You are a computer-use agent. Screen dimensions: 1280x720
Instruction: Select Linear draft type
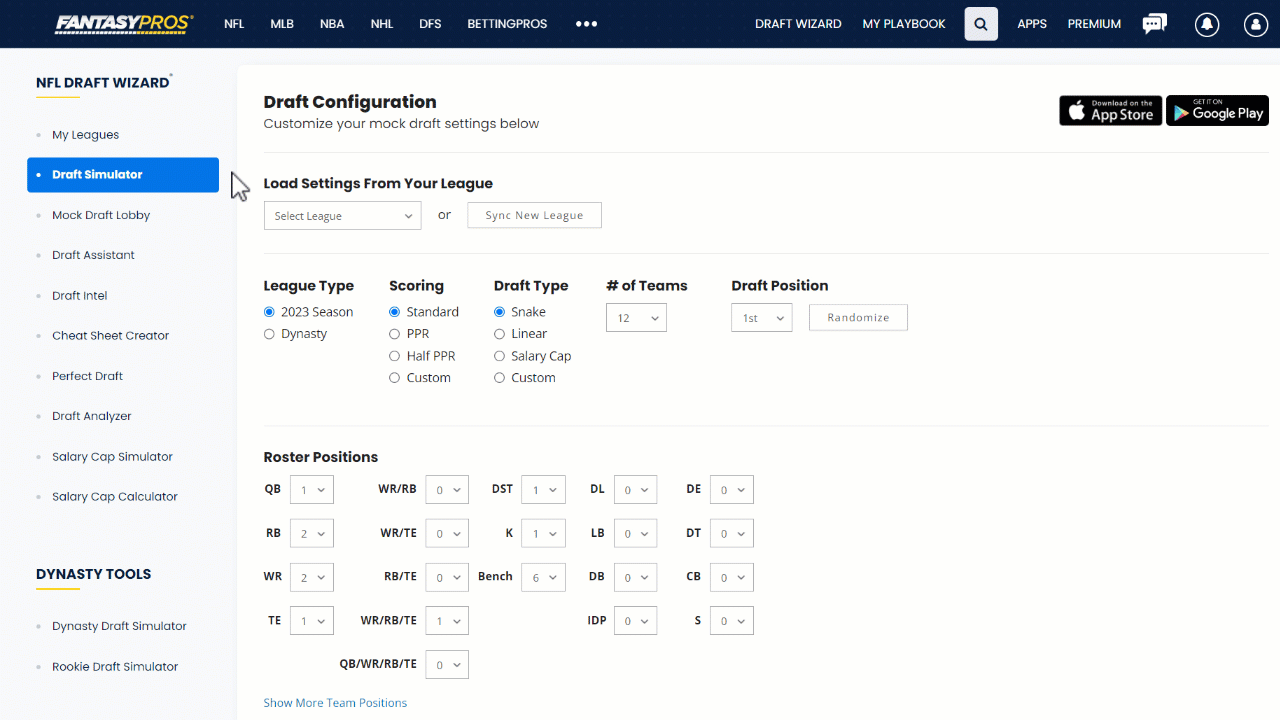[500, 334]
